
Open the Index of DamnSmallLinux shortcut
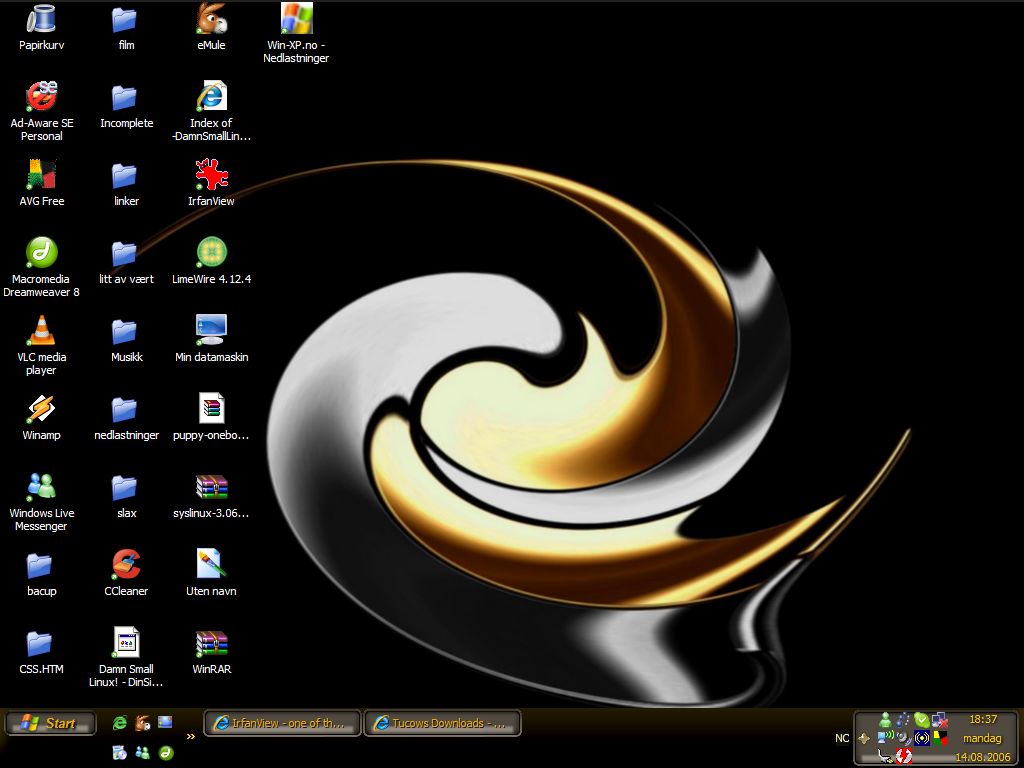(x=211, y=112)
